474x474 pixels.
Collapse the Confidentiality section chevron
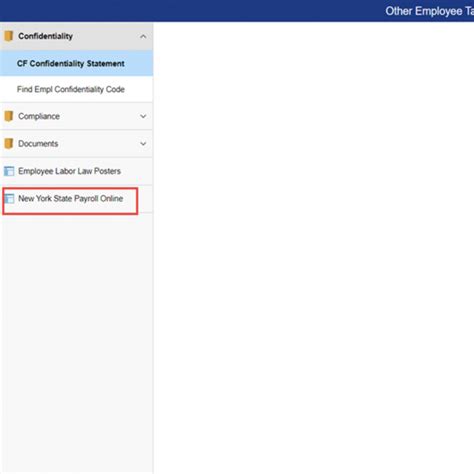(x=143, y=36)
